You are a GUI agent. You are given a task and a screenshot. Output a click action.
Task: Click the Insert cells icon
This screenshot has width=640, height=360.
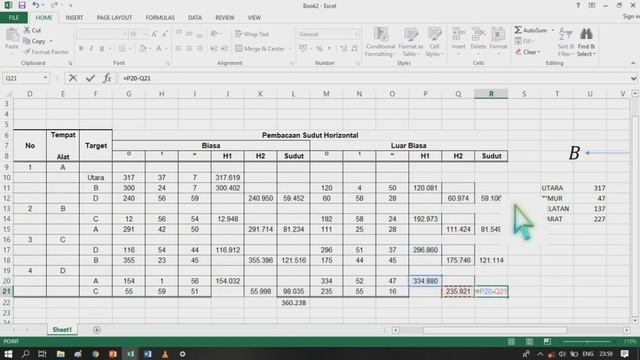[x=458, y=35]
